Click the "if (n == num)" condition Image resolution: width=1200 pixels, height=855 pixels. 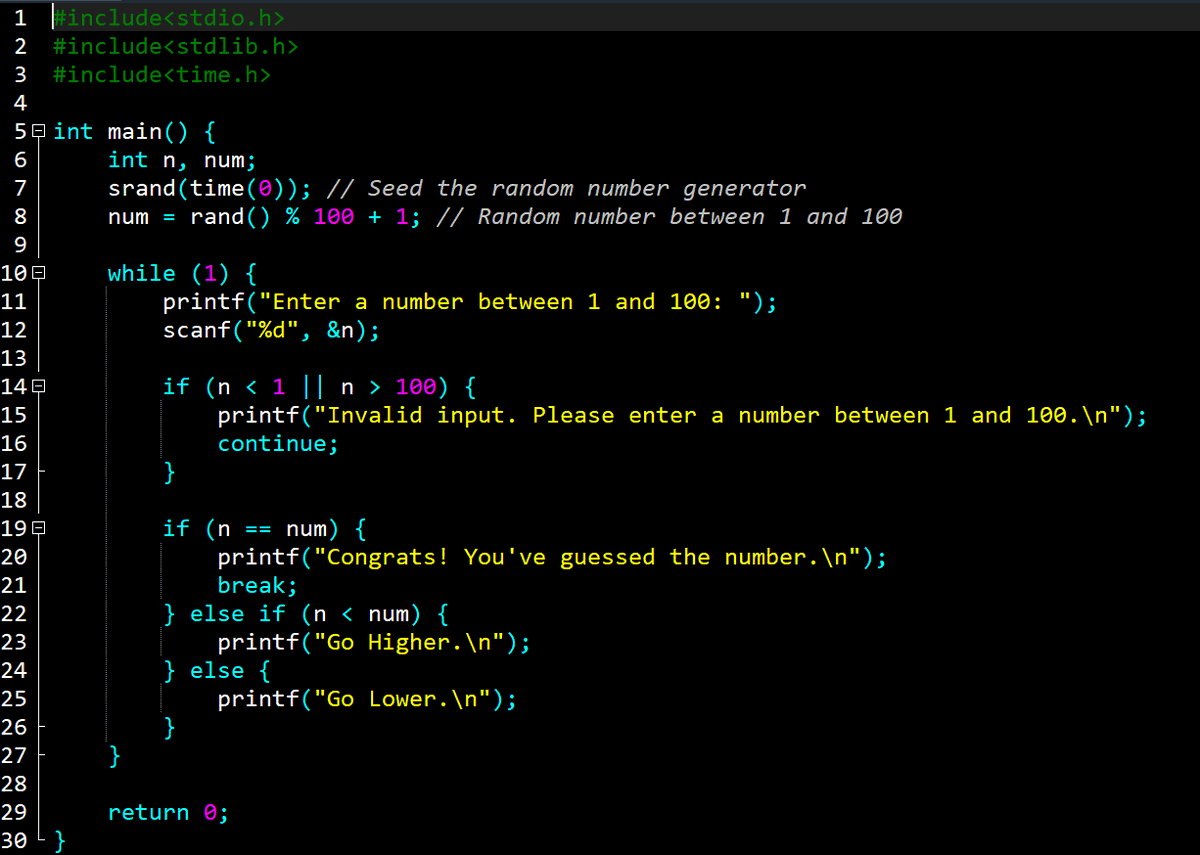click(251, 528)
